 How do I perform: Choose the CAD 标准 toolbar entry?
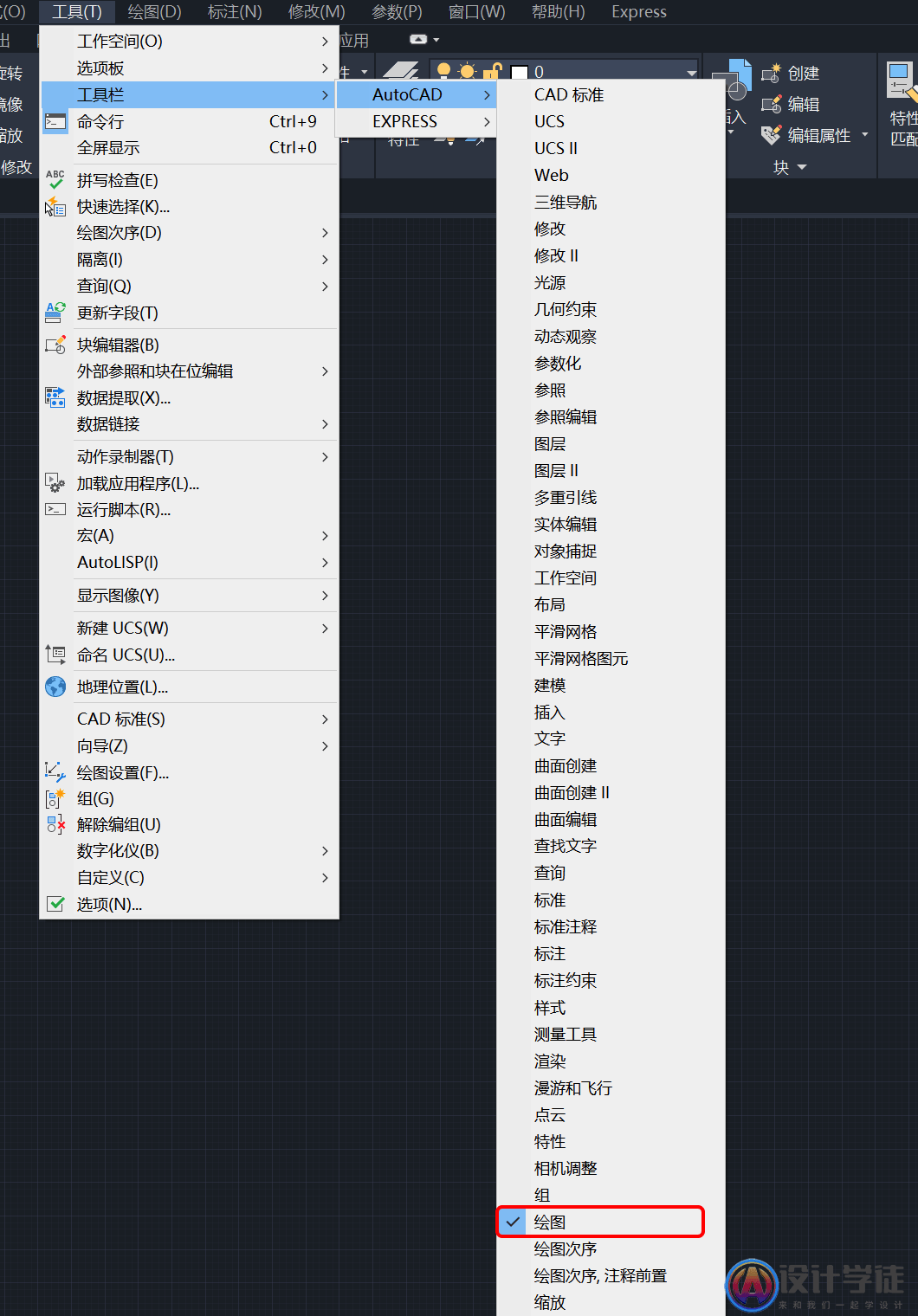611,94
